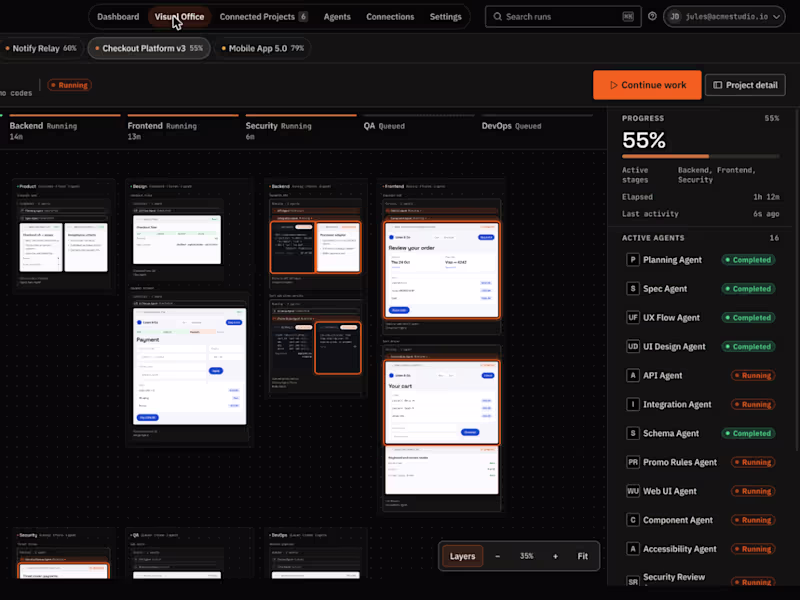Open the Connections tab
The width and height of the screenshot is (800, 600).
(390, 17)
